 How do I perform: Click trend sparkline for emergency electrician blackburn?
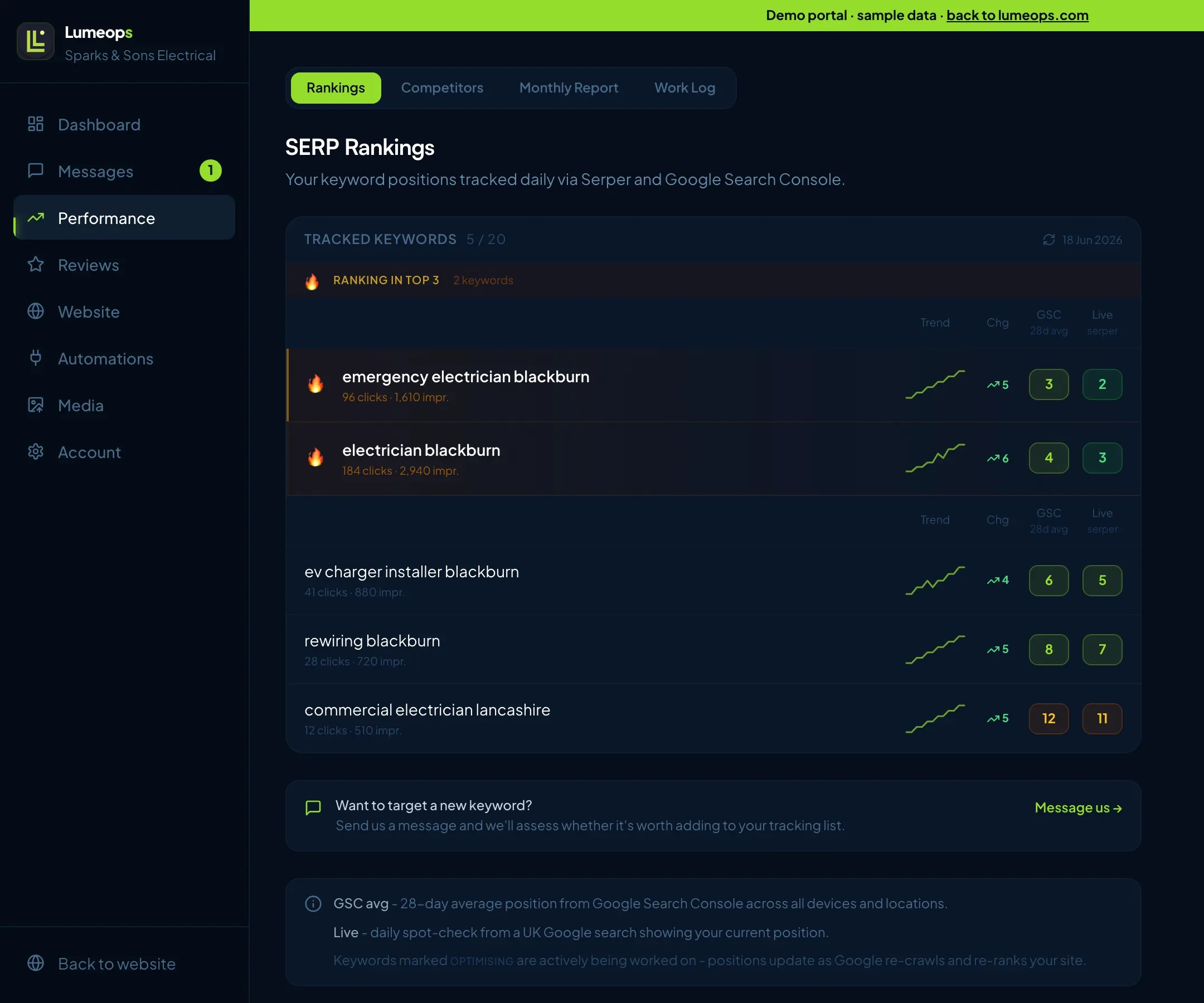point(935,384)
